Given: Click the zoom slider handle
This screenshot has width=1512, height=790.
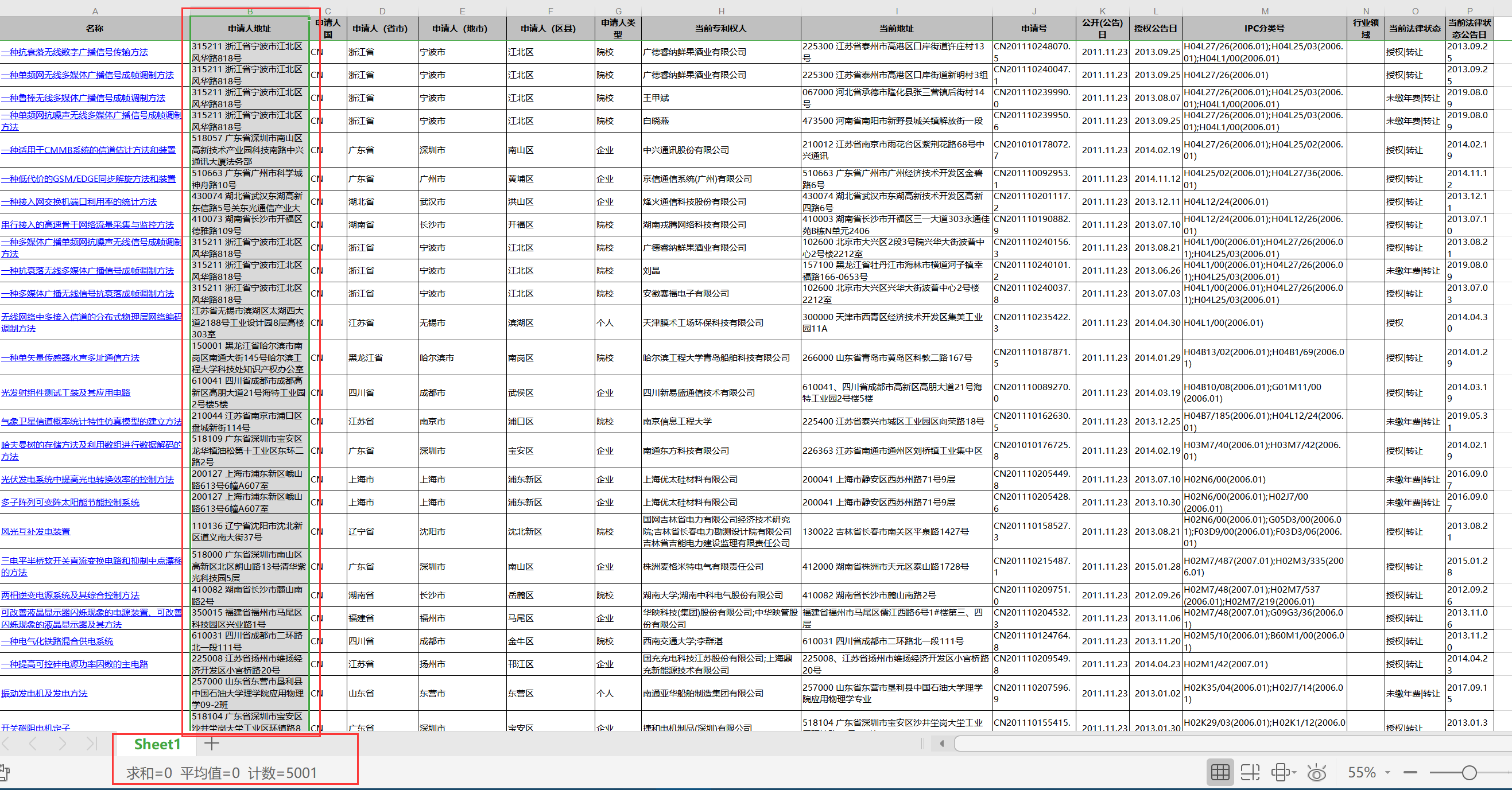Looking at the screenshot, I should point(1469,772).
